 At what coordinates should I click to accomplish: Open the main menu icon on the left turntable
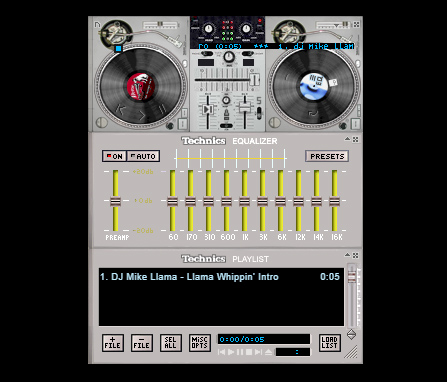tap(97, 25)
